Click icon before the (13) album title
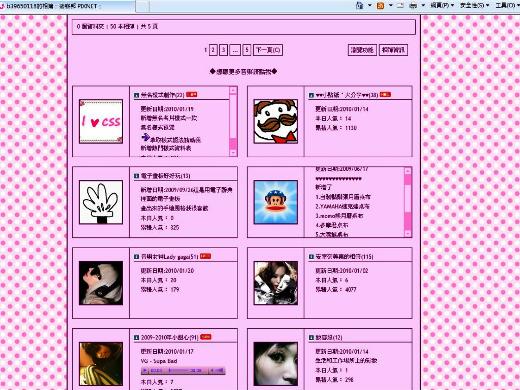The height and width of the screenshot is (390, 520). click(x=136, y=176)
